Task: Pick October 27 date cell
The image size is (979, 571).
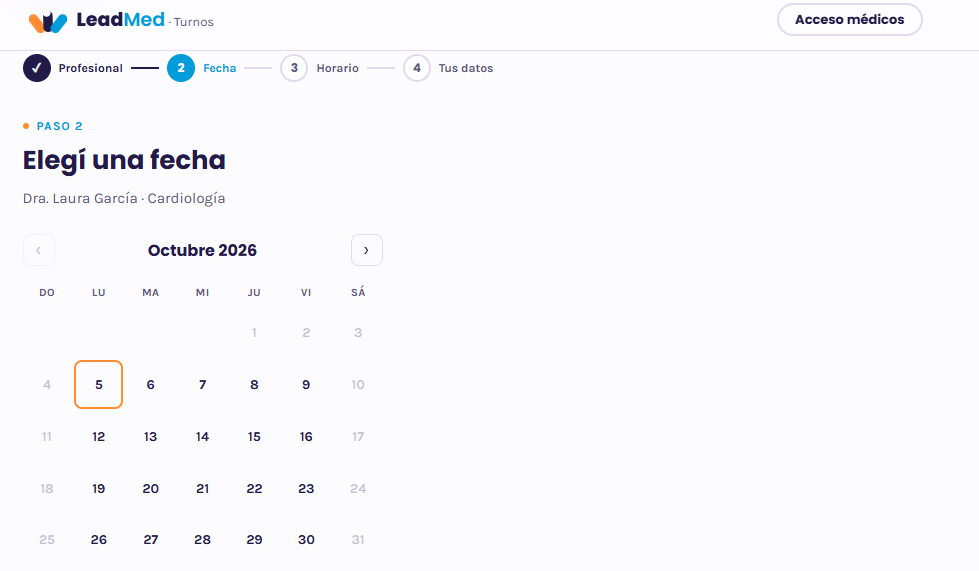Action: pos(150,540)
